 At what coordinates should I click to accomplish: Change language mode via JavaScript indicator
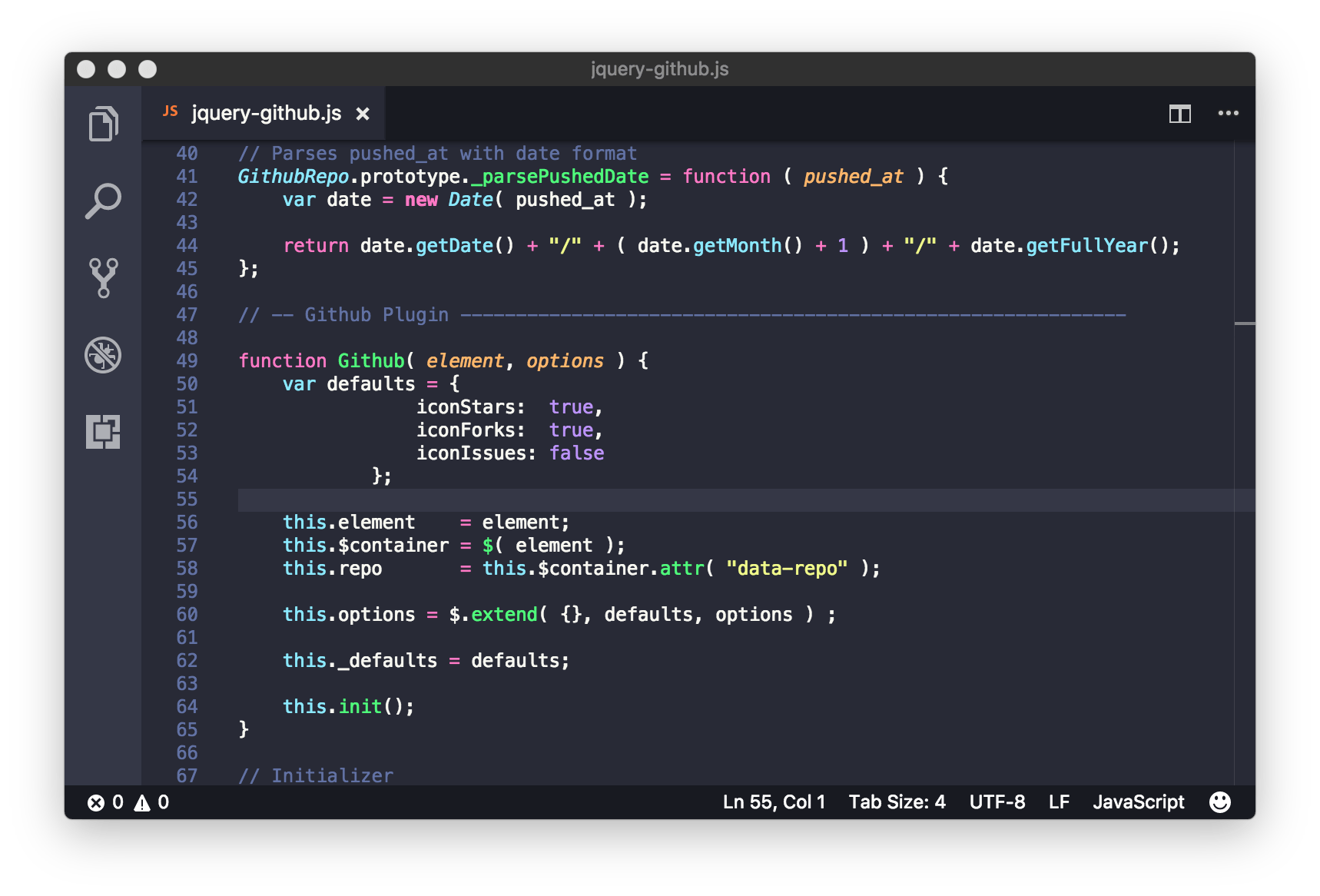[x=1138, y=801]
